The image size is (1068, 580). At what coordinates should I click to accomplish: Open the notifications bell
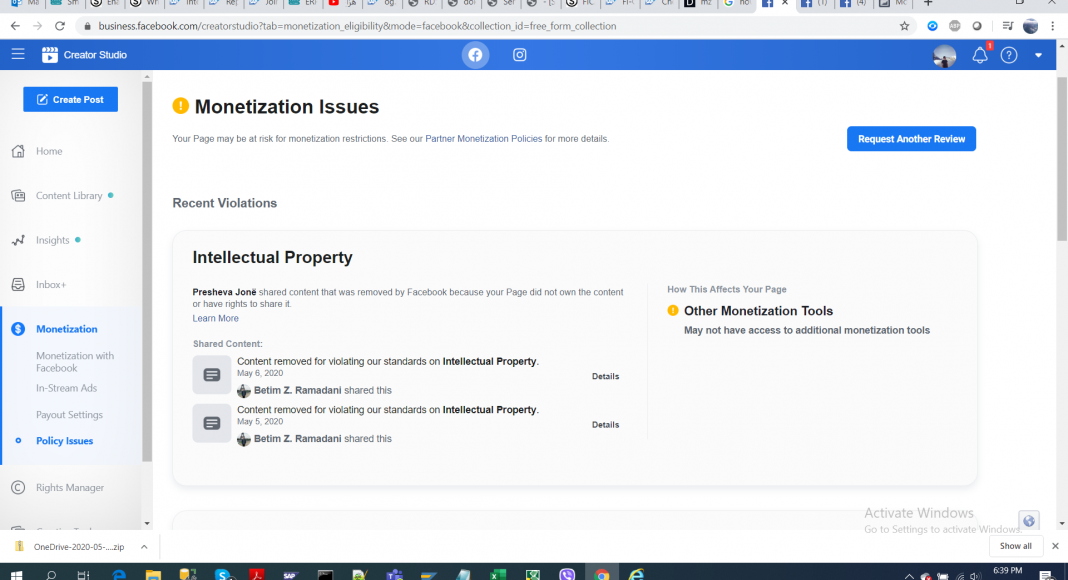[980, 56]
